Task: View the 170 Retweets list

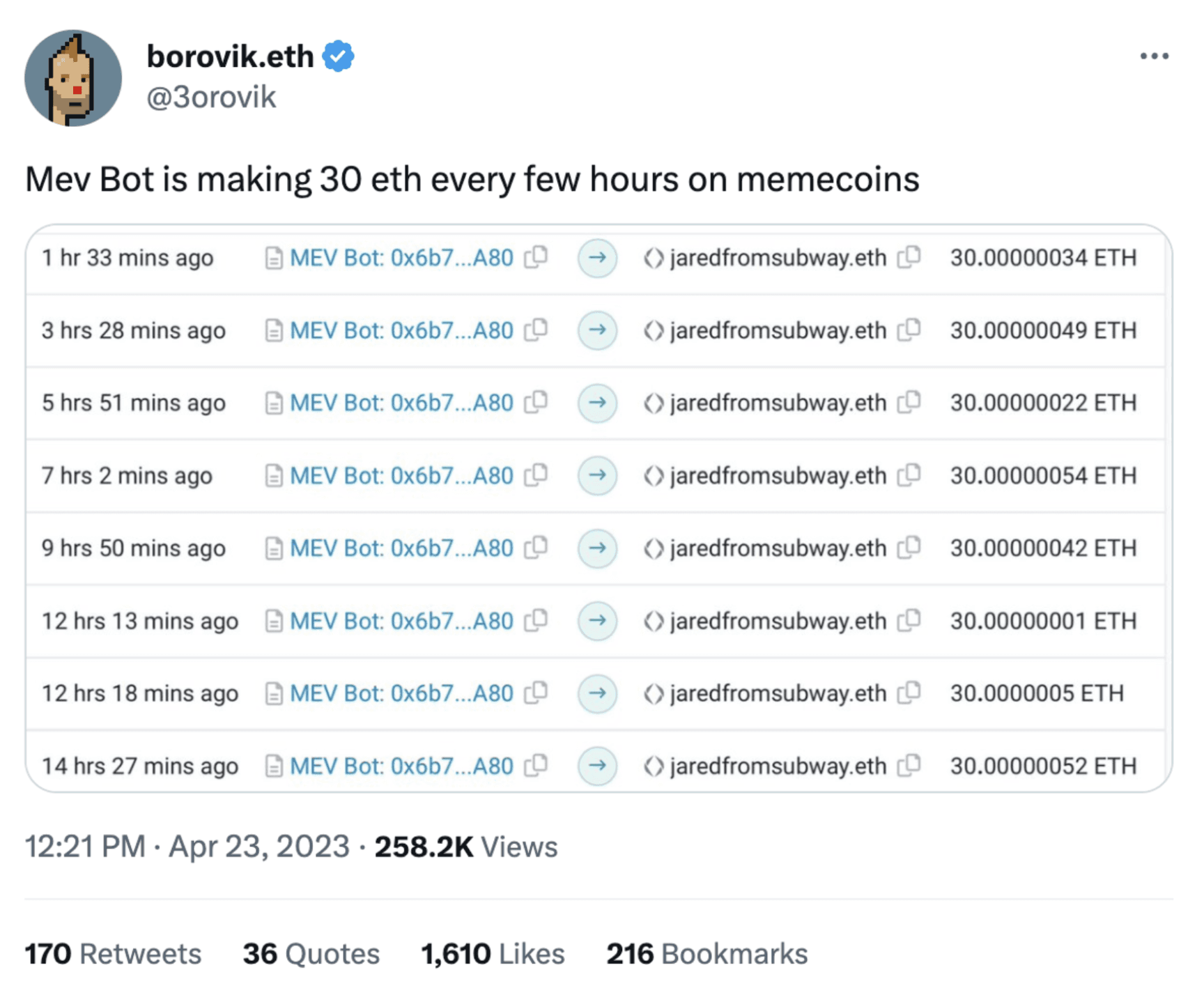Action: [113, 953]
